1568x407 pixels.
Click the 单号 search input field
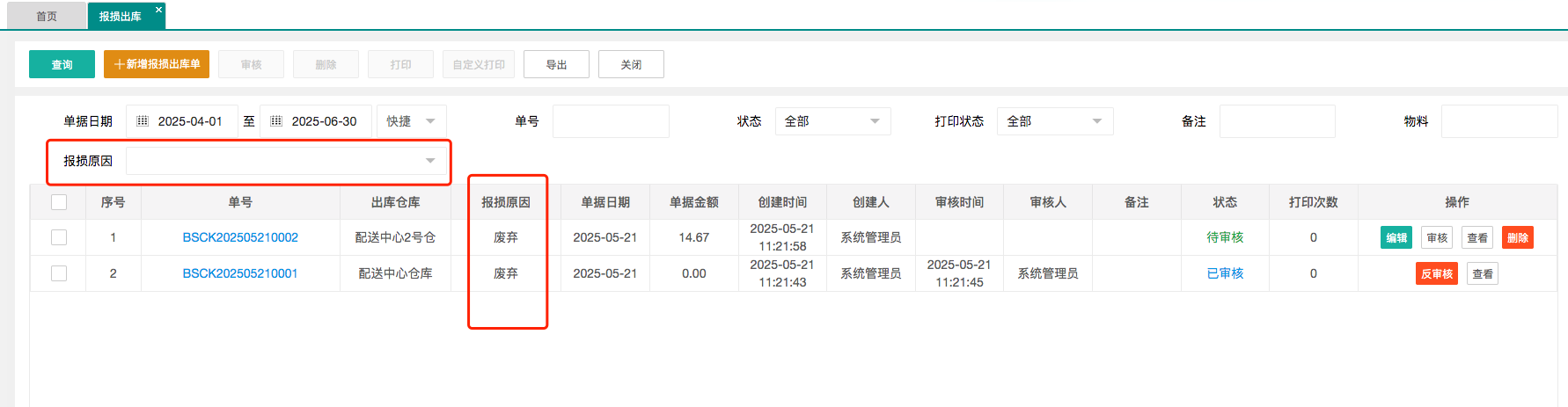(611, 121)
